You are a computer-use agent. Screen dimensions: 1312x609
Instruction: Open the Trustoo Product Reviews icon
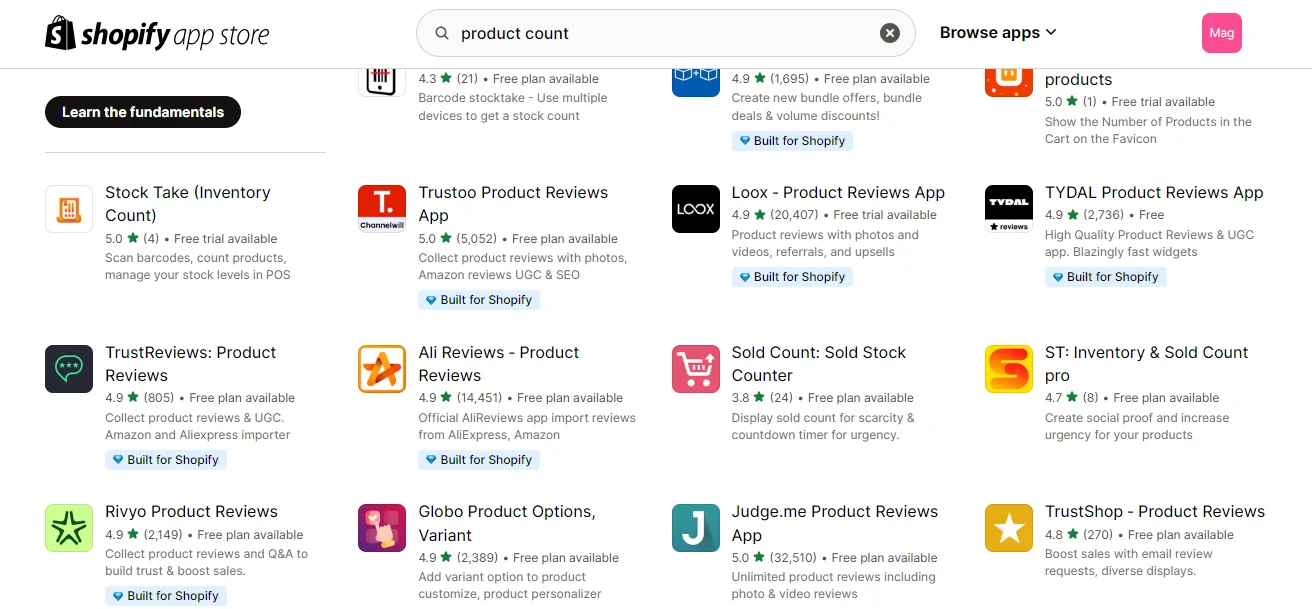pos(382,209)
